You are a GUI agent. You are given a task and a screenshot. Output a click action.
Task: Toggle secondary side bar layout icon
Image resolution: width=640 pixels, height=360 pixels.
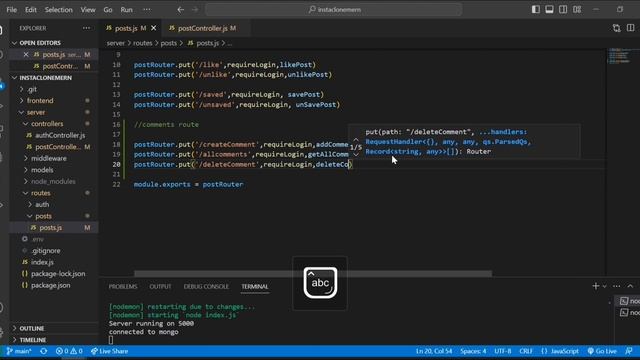(x=563, y=9)
